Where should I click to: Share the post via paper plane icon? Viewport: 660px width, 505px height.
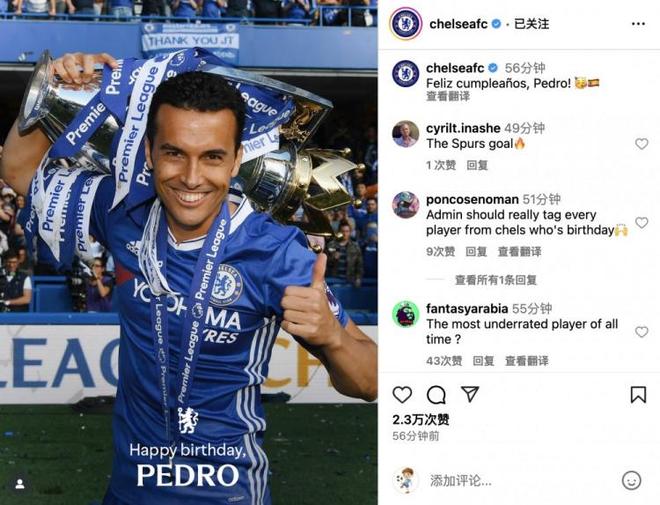point(470,394)
